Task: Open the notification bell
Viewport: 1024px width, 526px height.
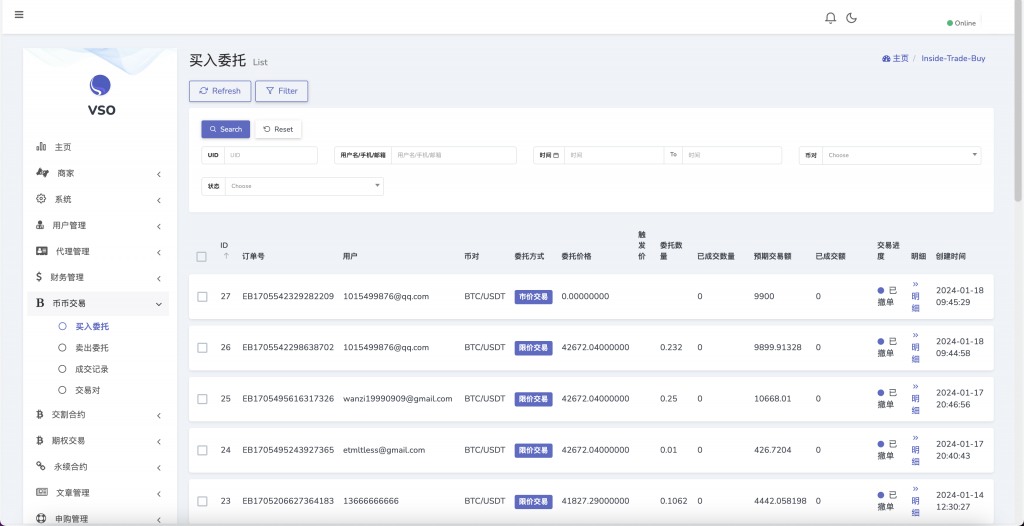Action: point(830,18)
